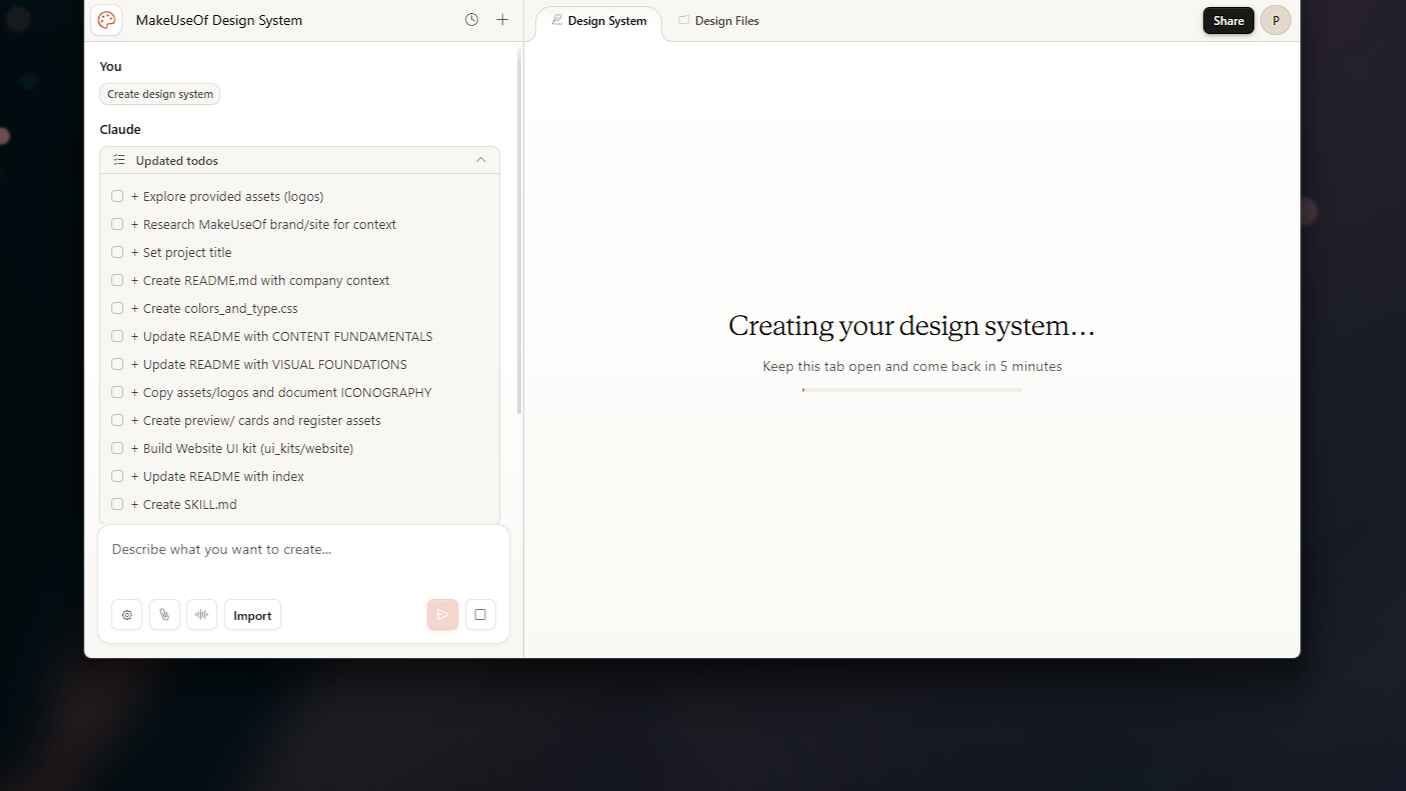Mark Update README with index as done
Screen dimensions: 1406x791
pyautogui.click(x=117, y=476)
